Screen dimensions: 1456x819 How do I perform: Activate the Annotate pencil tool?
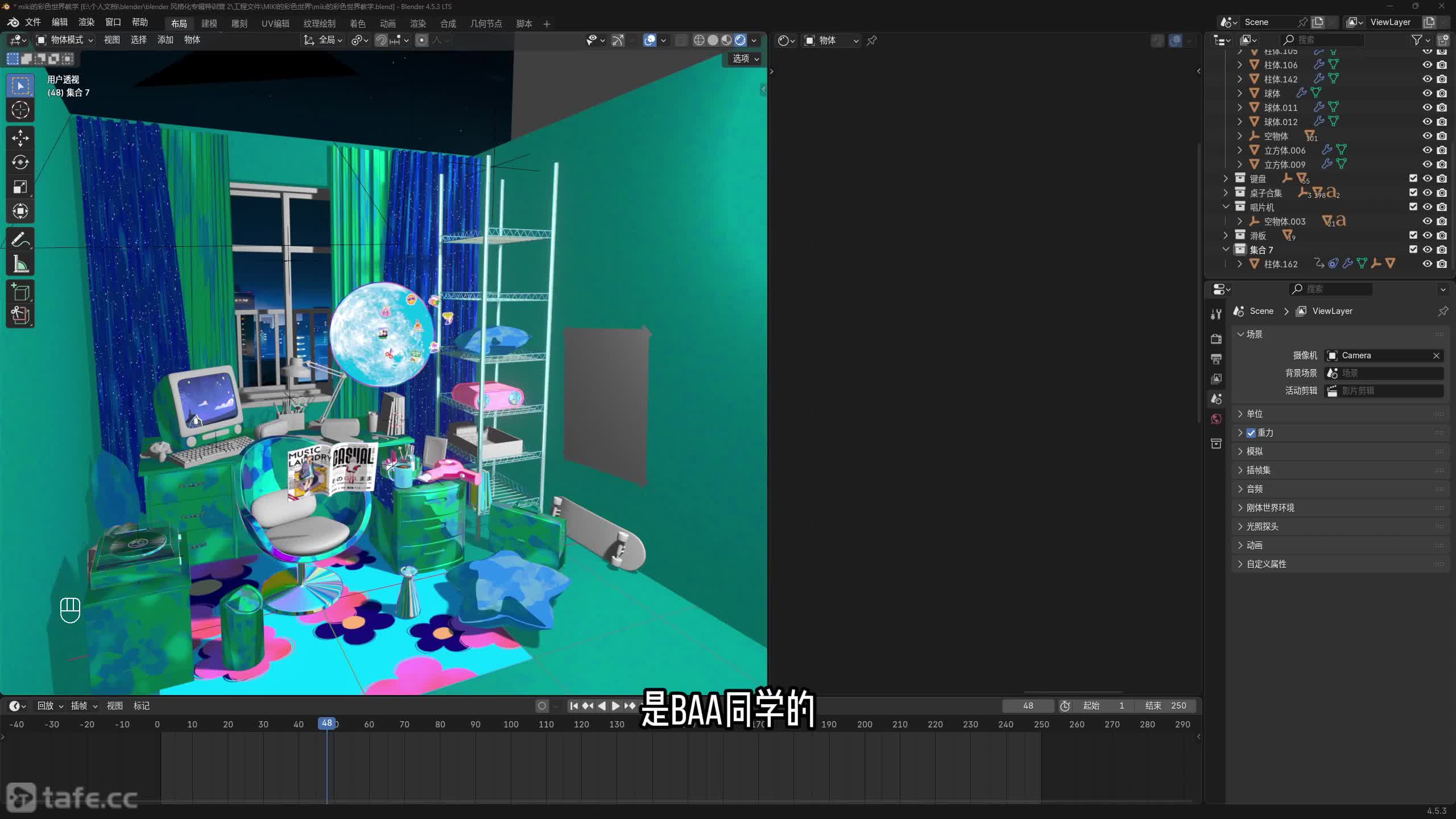pos(20,239)
